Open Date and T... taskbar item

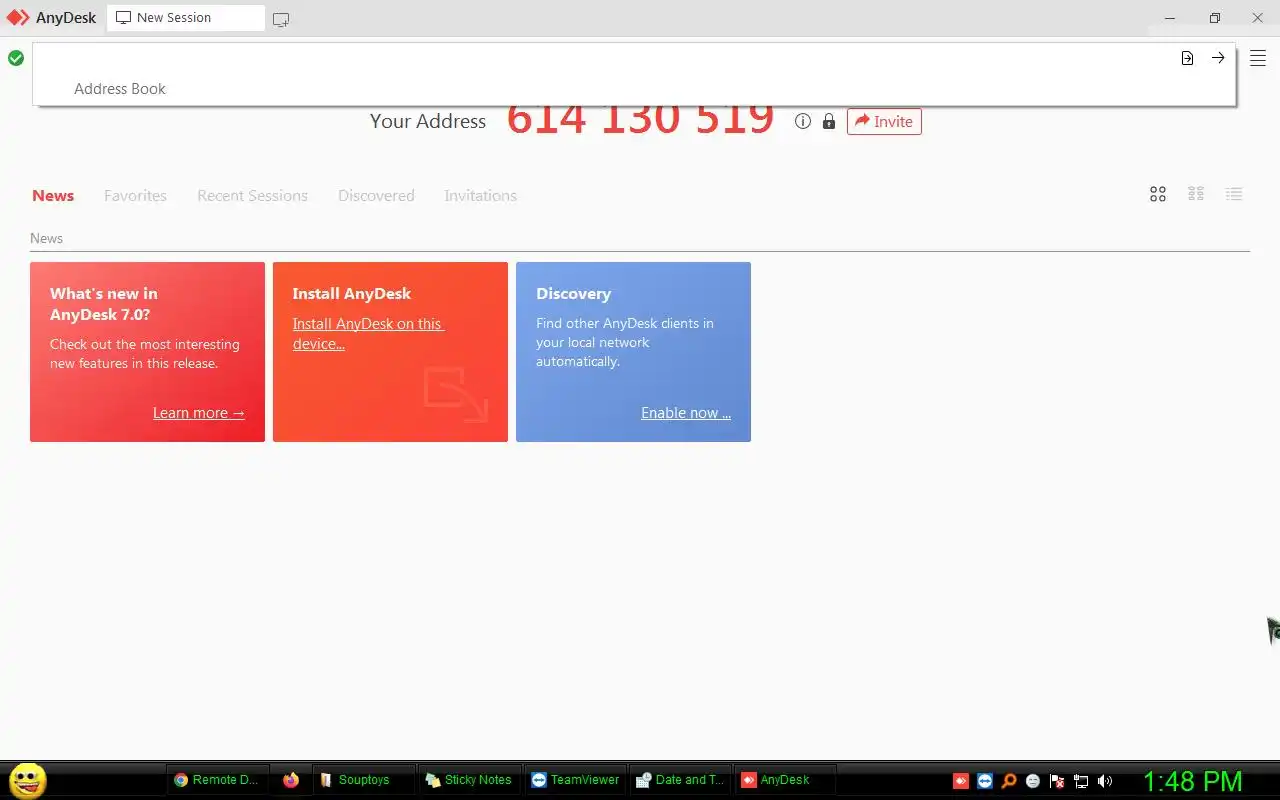680,780
